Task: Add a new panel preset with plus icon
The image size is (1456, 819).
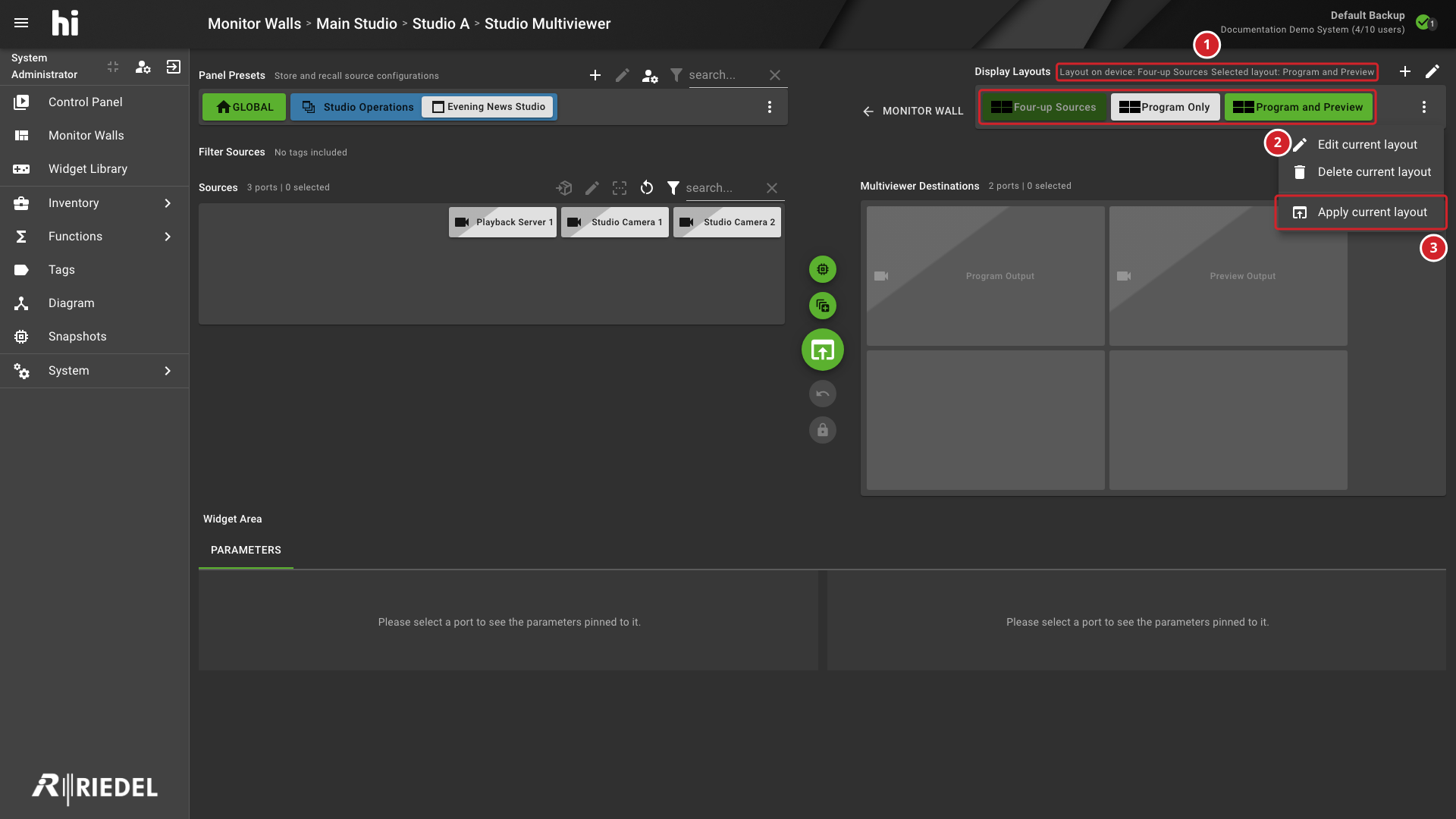Action: pyautogui.click(x=595, y=75)
